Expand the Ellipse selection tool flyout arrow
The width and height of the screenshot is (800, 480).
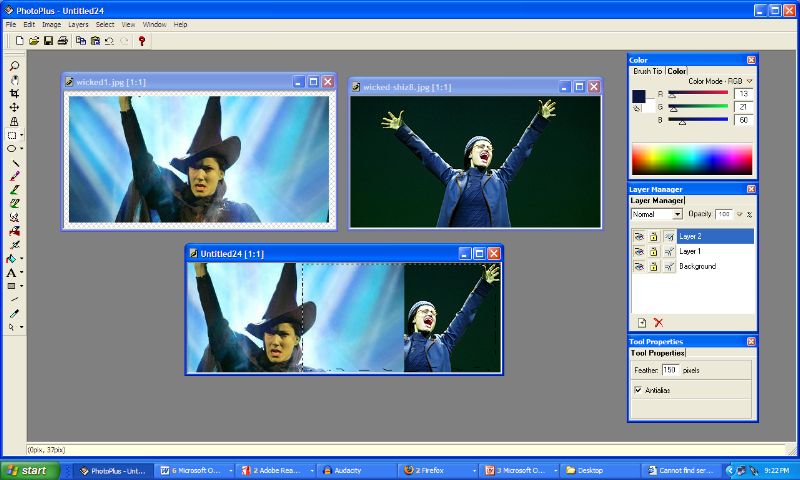21,148
